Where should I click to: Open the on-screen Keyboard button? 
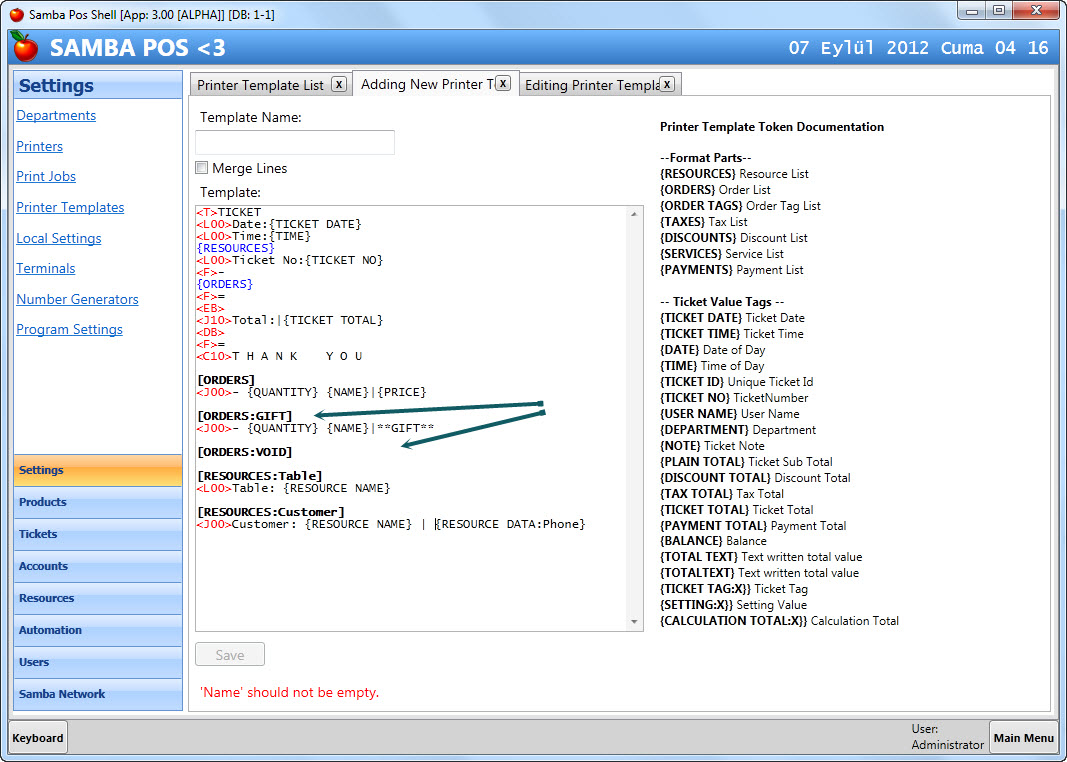[38, 738]
